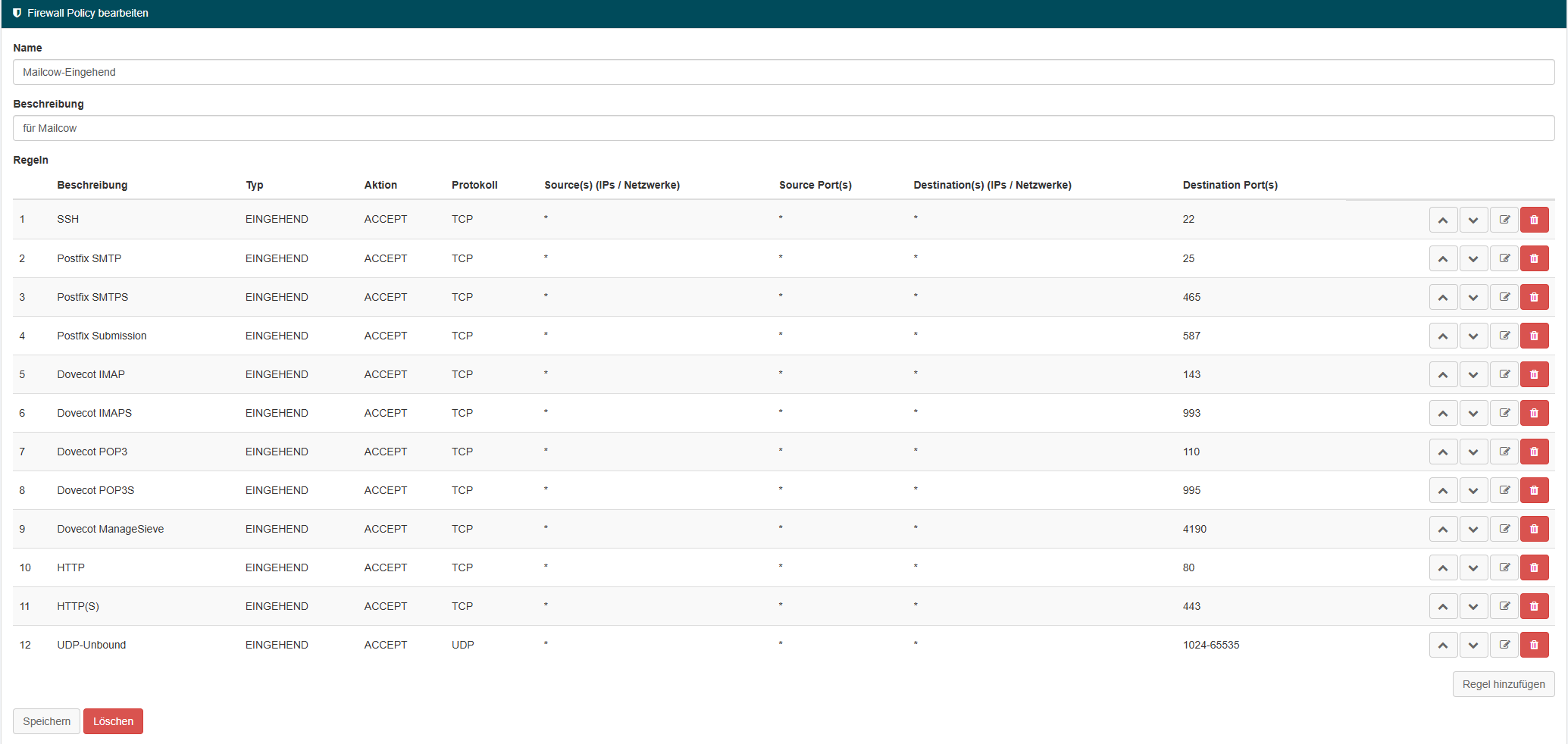Focus the Name field containing Mailcow-Eingehend
Image resolution: width=1568 pixels, height=744 pixels.
point(783,72)
